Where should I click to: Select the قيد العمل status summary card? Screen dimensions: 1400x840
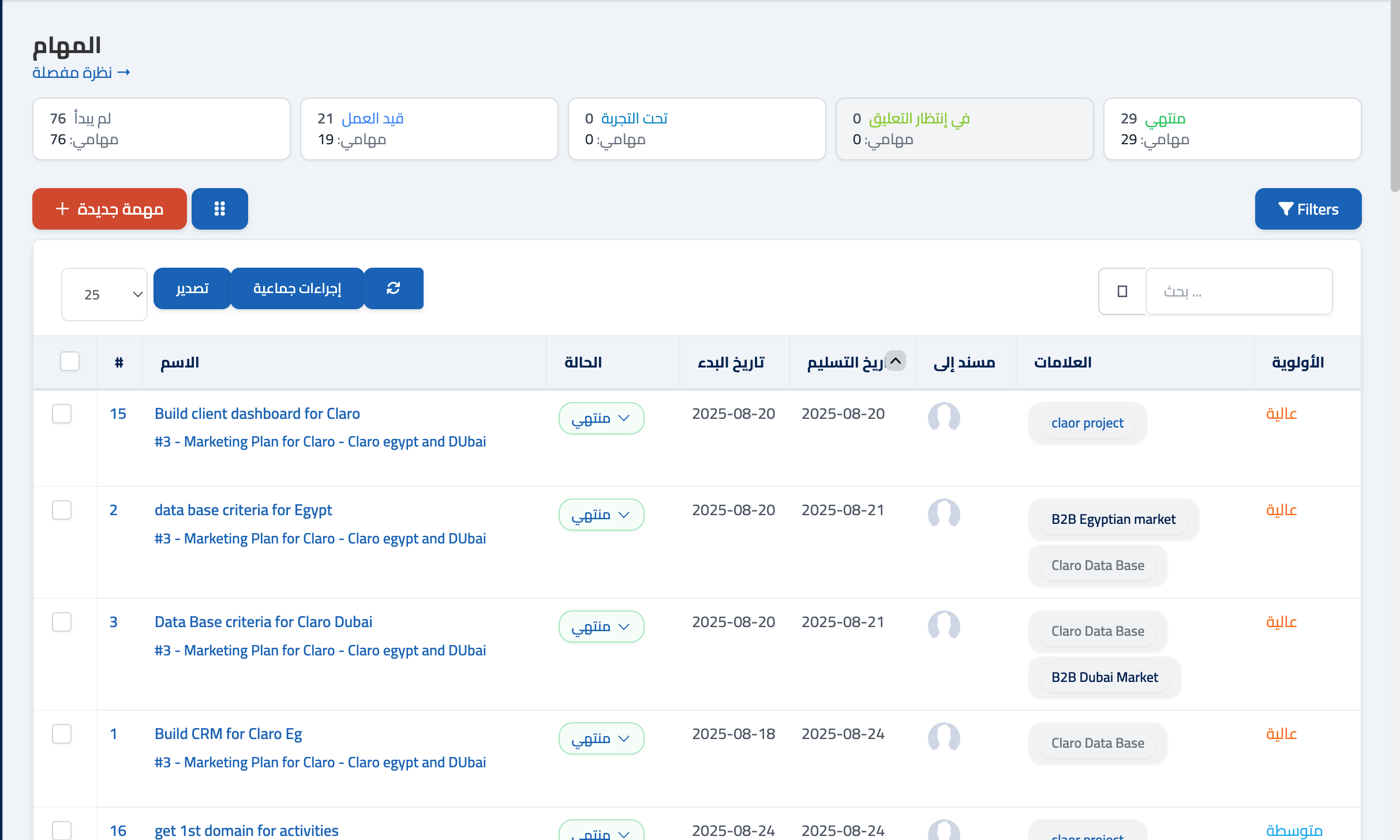click(429, 129)
